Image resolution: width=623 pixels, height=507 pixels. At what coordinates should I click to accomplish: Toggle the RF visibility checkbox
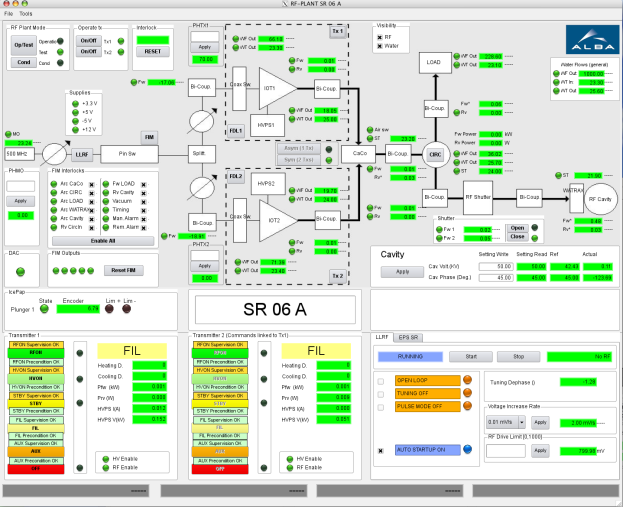378,36
